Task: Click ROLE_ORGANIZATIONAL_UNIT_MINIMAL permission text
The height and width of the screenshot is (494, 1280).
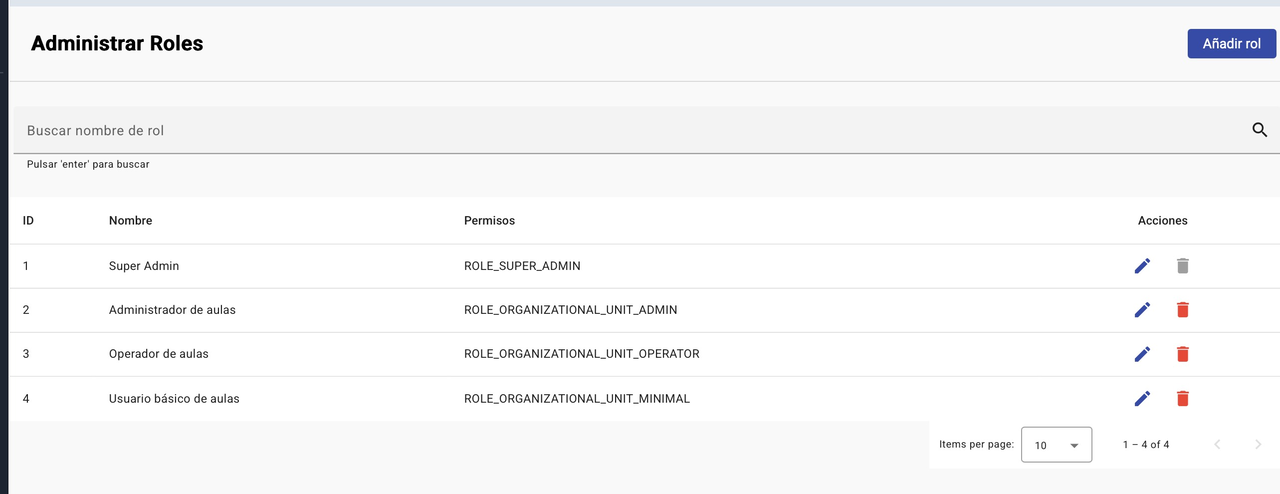Action: click(x=577, y=398)
